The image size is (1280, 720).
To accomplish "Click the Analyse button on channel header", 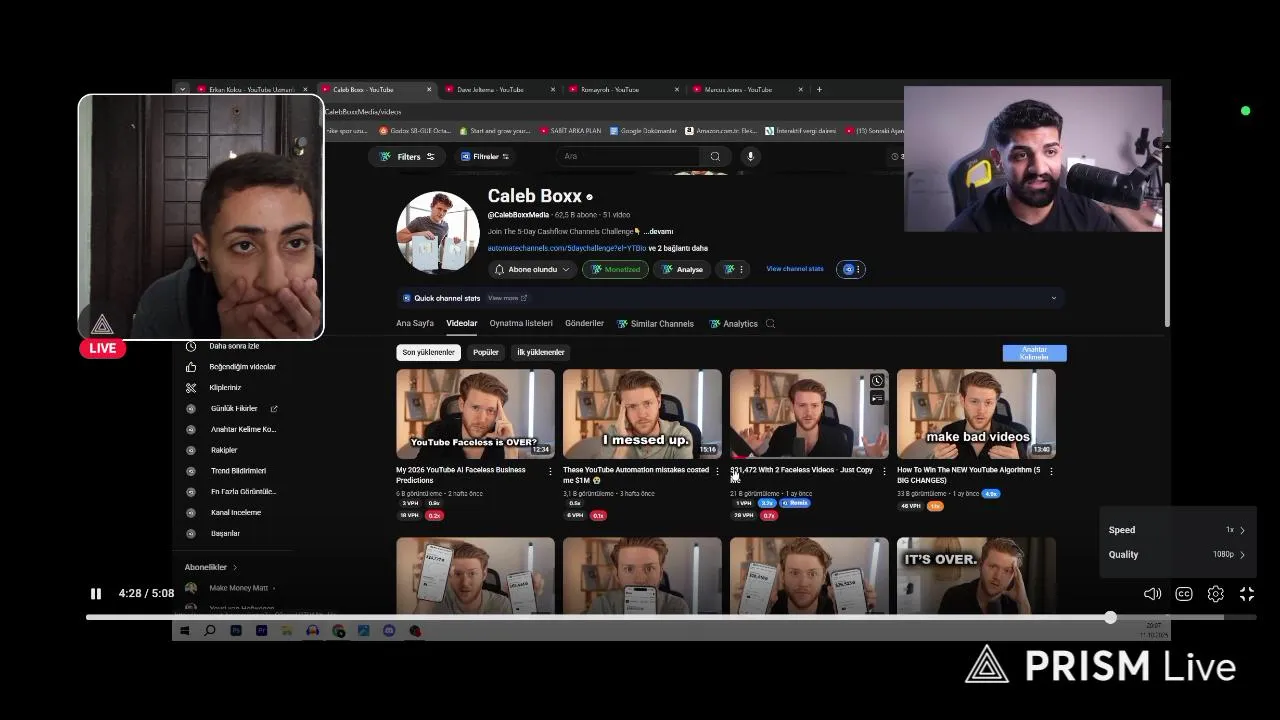I will [x=683, y=269].
